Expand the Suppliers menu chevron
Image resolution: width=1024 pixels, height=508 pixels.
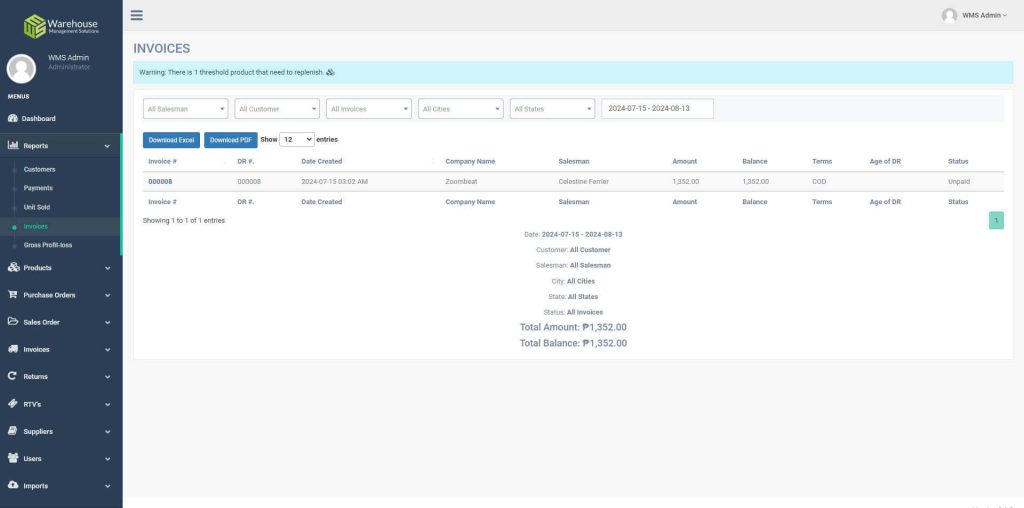click(x=107, y=432)
